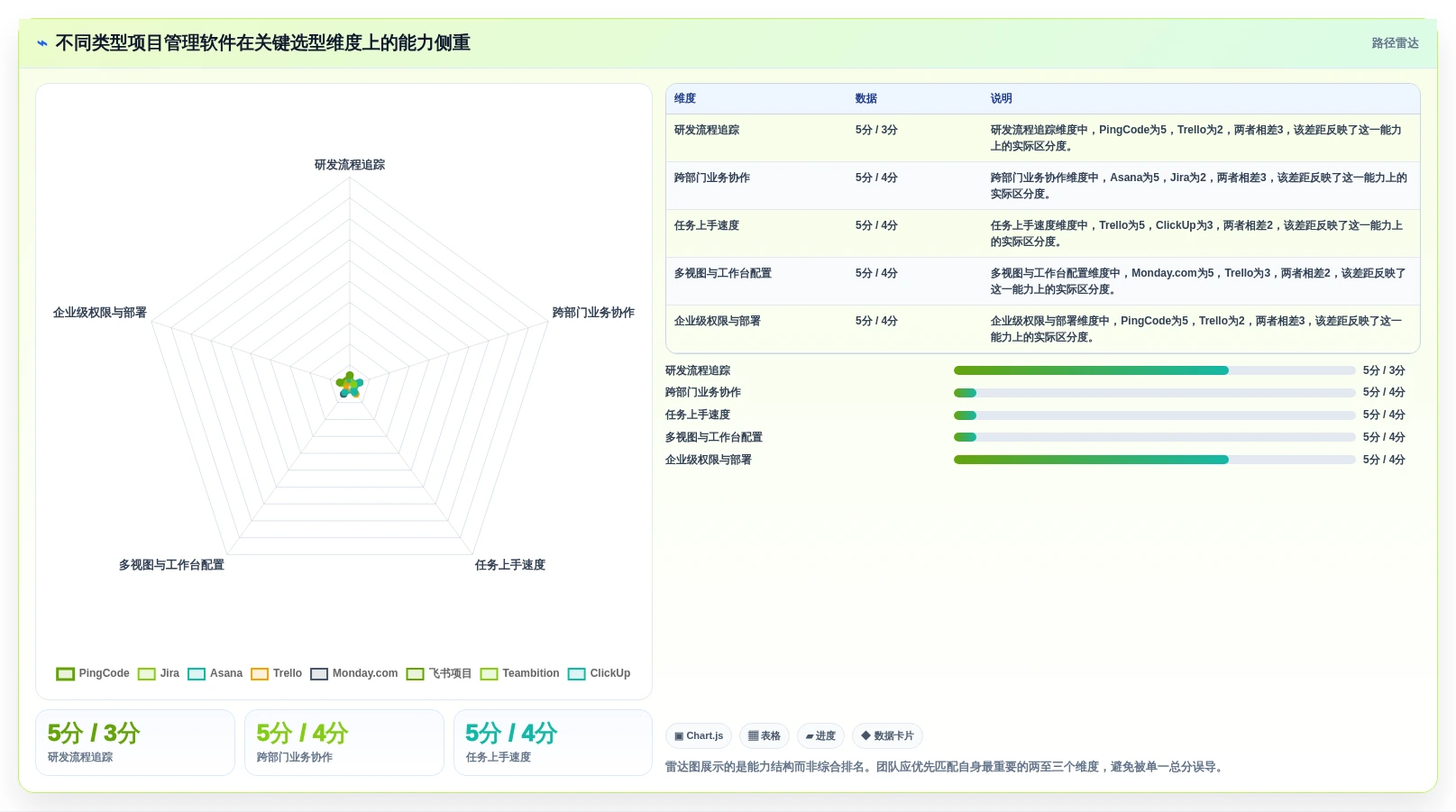Click the 跨部门业务协作 radar axis label
Screen dimensions: 1456x812
point(593,313)
